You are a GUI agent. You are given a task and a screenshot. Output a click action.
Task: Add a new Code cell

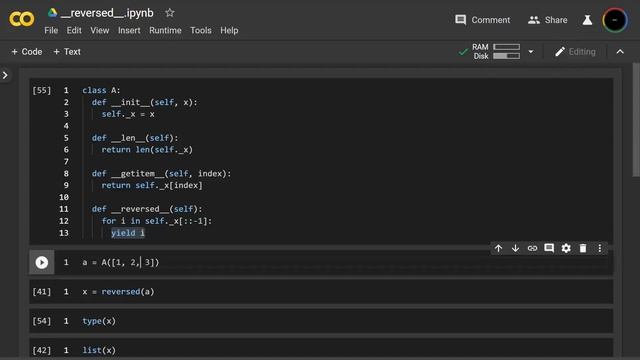tap(27, 52)
